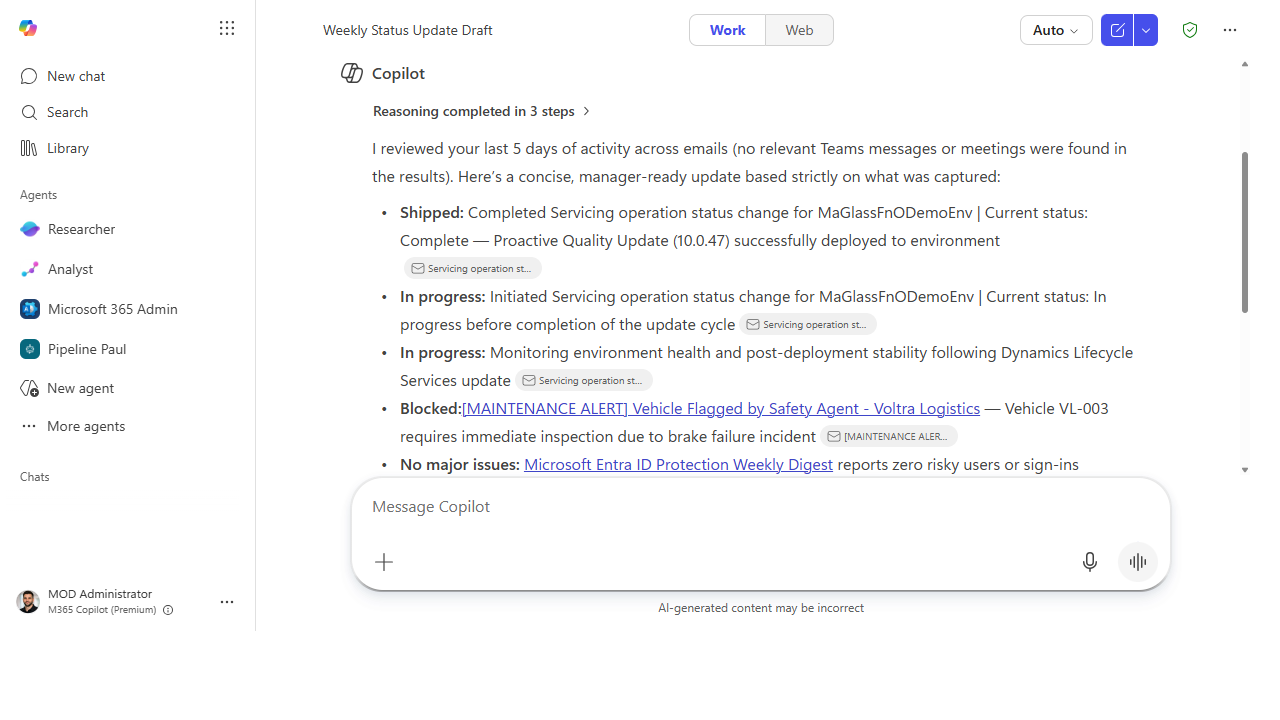Switch to the Web tab

[x=799, y=30]
